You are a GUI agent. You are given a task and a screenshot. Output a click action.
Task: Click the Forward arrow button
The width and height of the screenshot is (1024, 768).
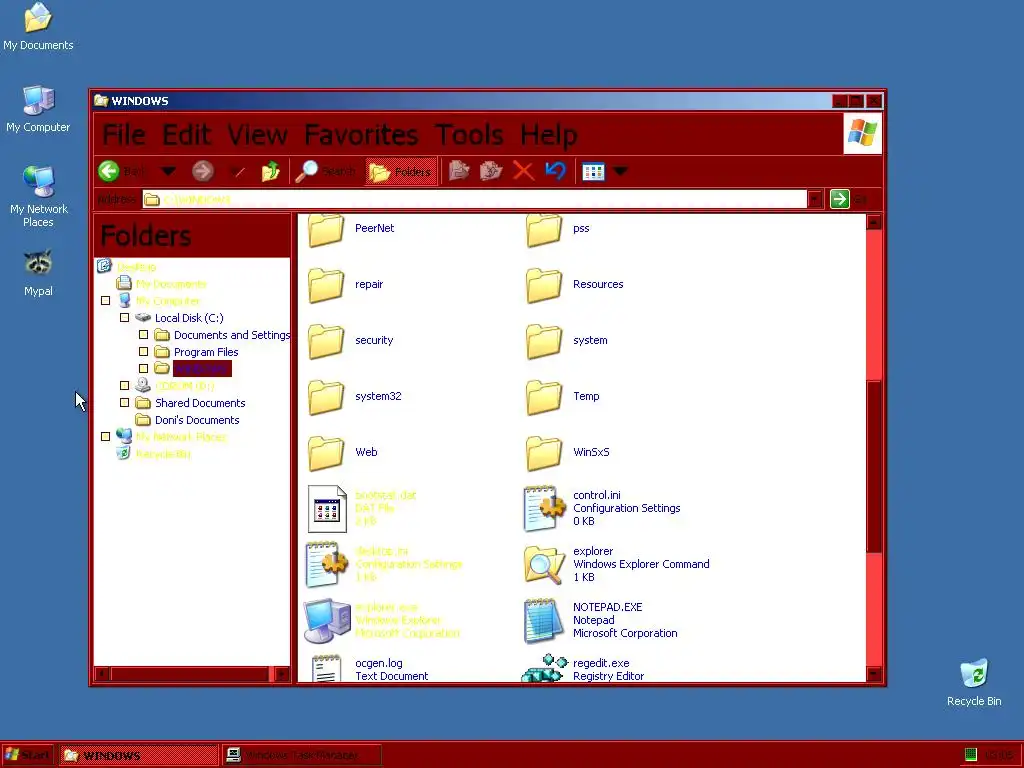203,171
